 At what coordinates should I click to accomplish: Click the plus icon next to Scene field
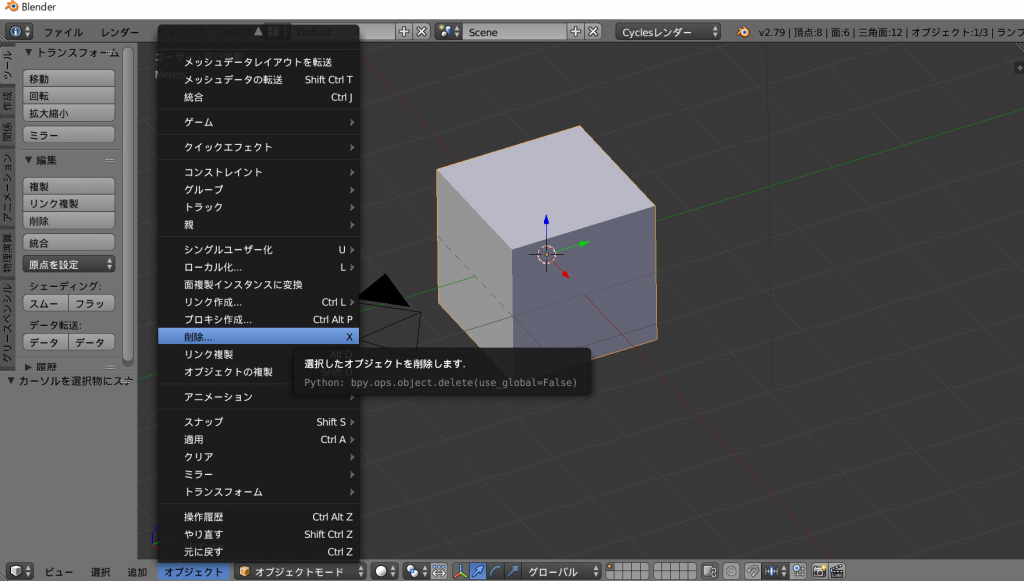(x=576, y=32)
